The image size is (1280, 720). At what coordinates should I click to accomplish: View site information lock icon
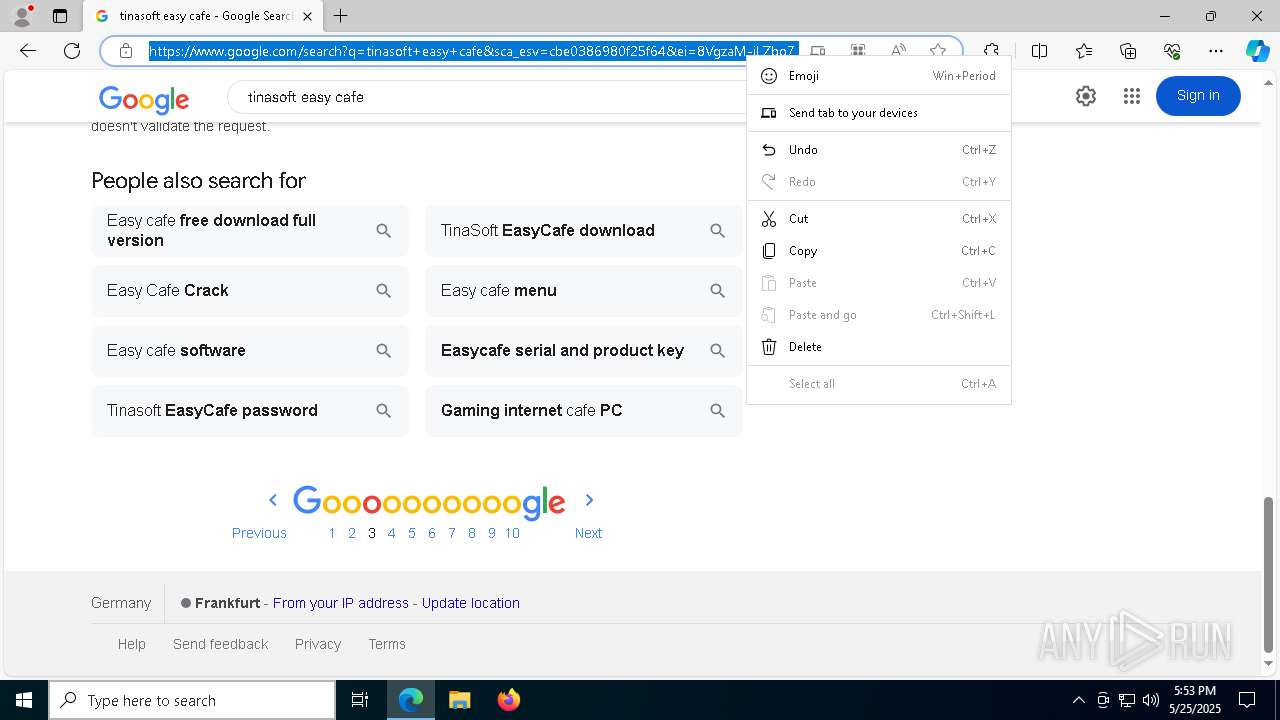[x=125, y=51]
